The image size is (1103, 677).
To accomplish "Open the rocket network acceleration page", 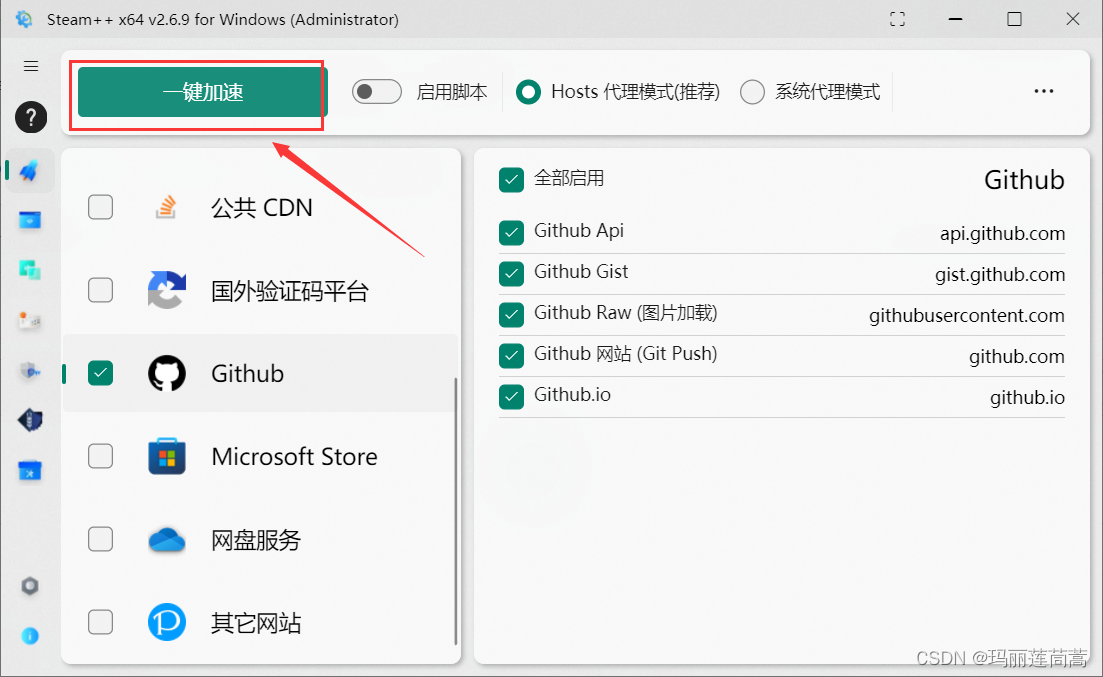I will coord(30,170).
